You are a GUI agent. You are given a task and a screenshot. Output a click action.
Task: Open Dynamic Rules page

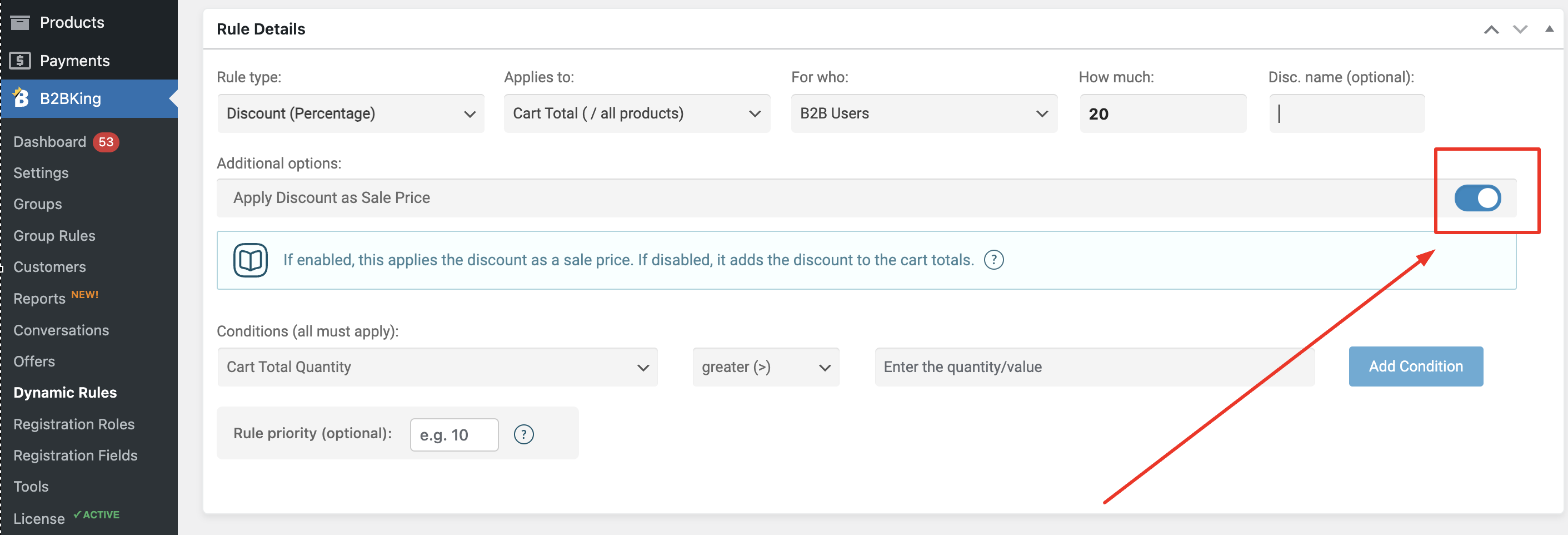(x=65, y=393)
